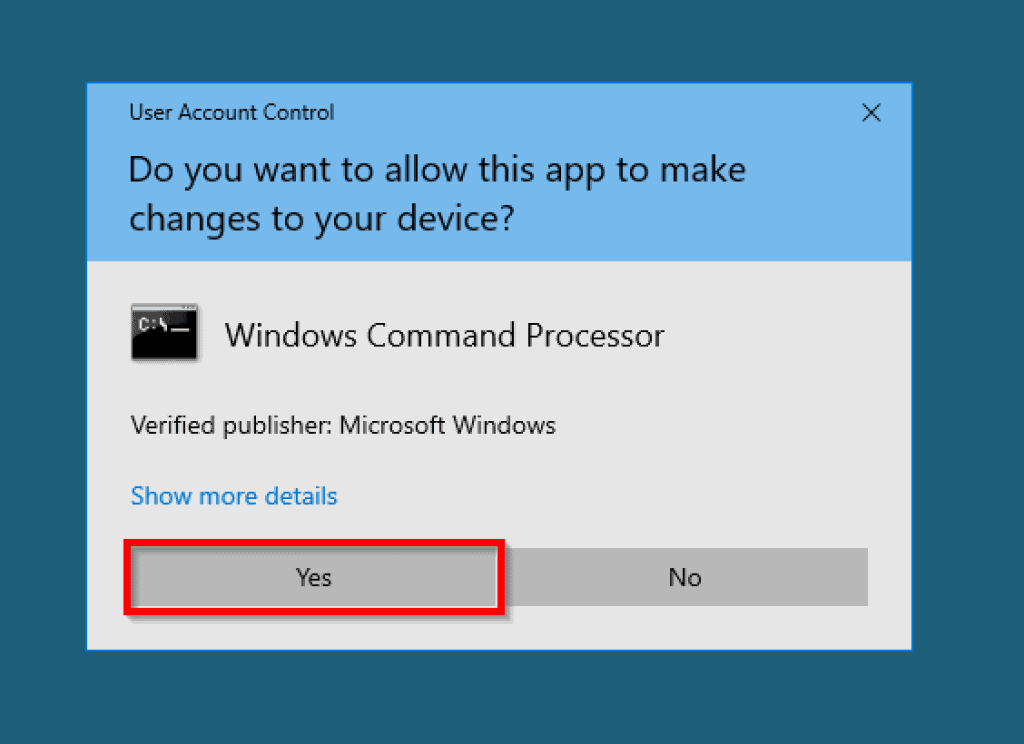Dismiss the UAC dialog with the X
Image resolution: width=1024 pixels, height=744 pixels.
pos(871,113)
